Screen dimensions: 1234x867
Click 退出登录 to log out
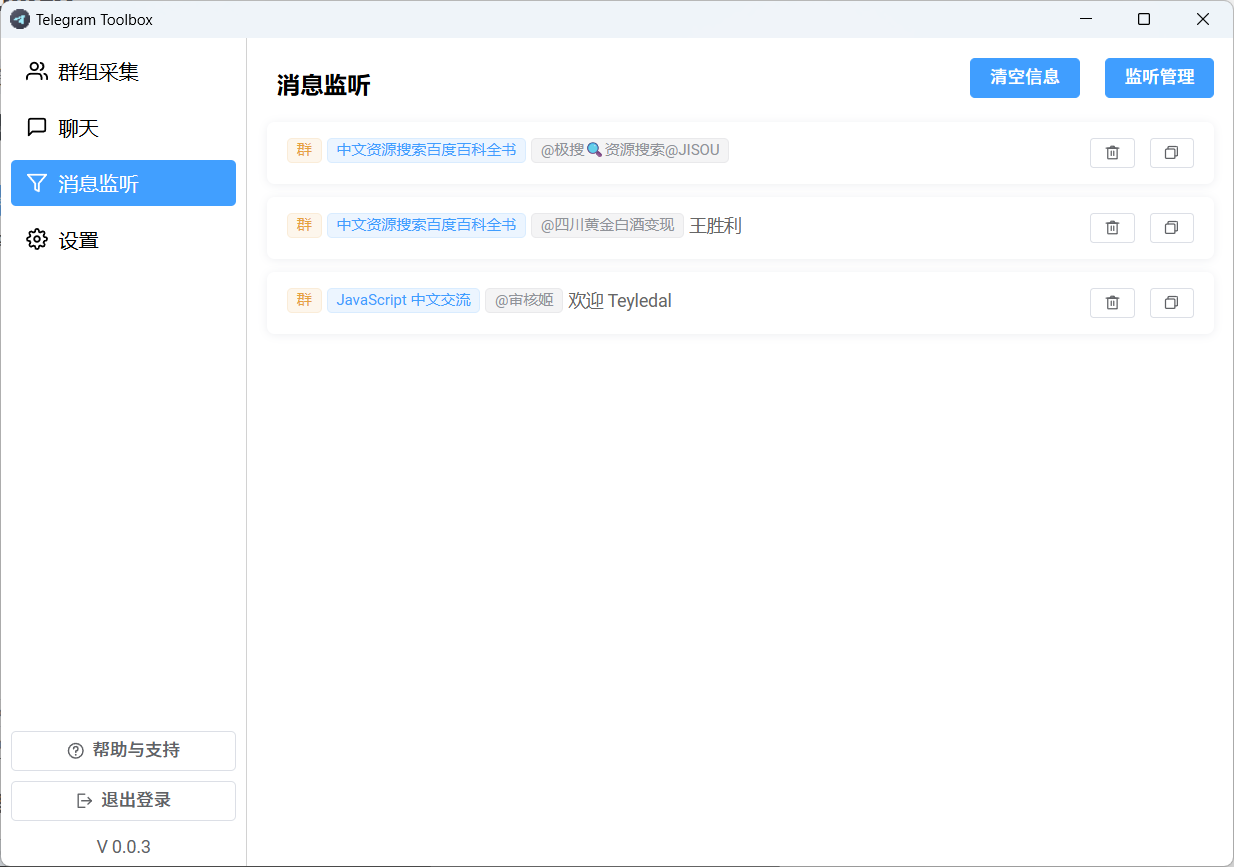point(123,801)
